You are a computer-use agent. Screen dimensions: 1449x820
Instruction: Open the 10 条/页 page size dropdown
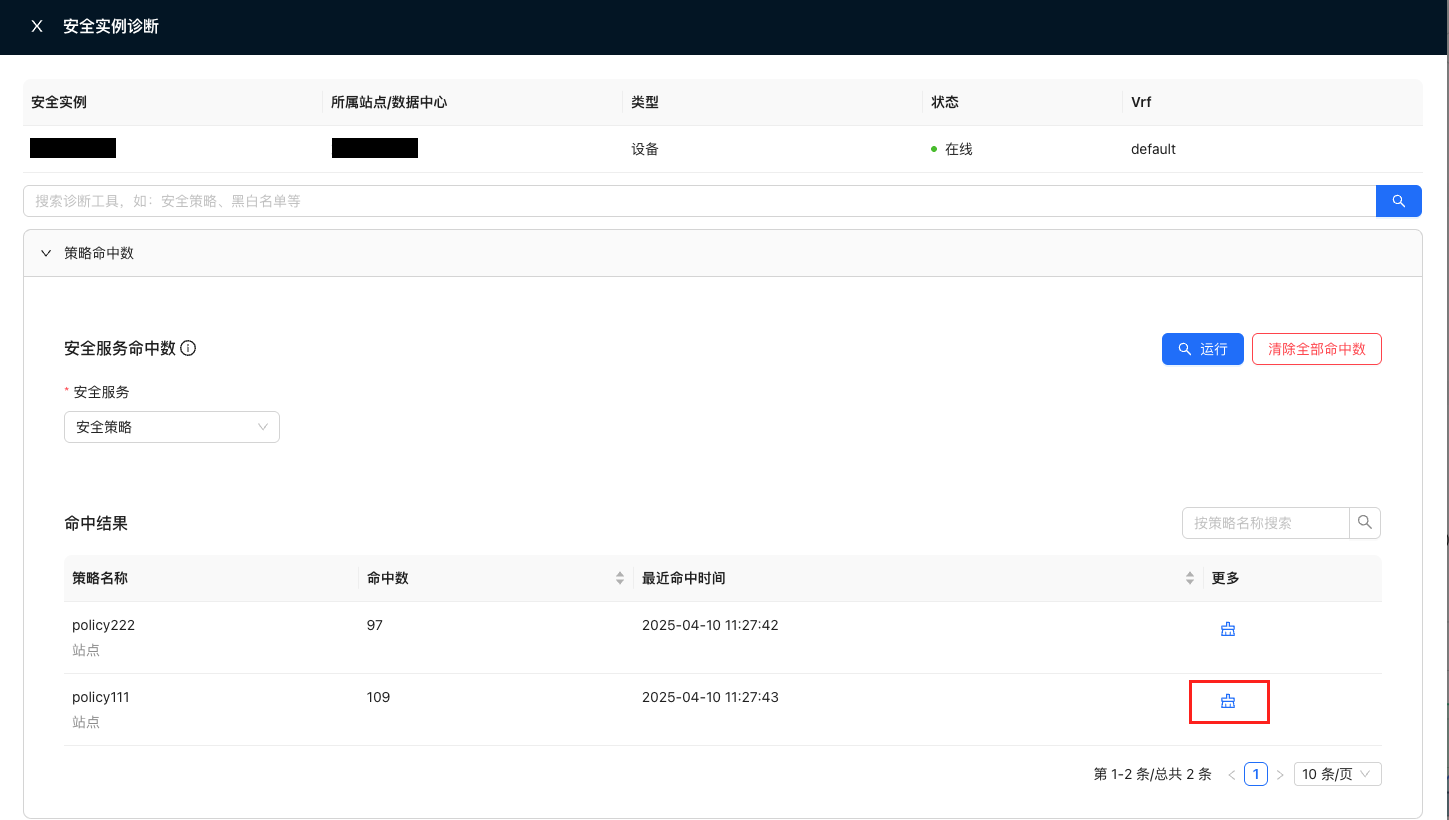pyautogui.click(x=1337, y=774)
